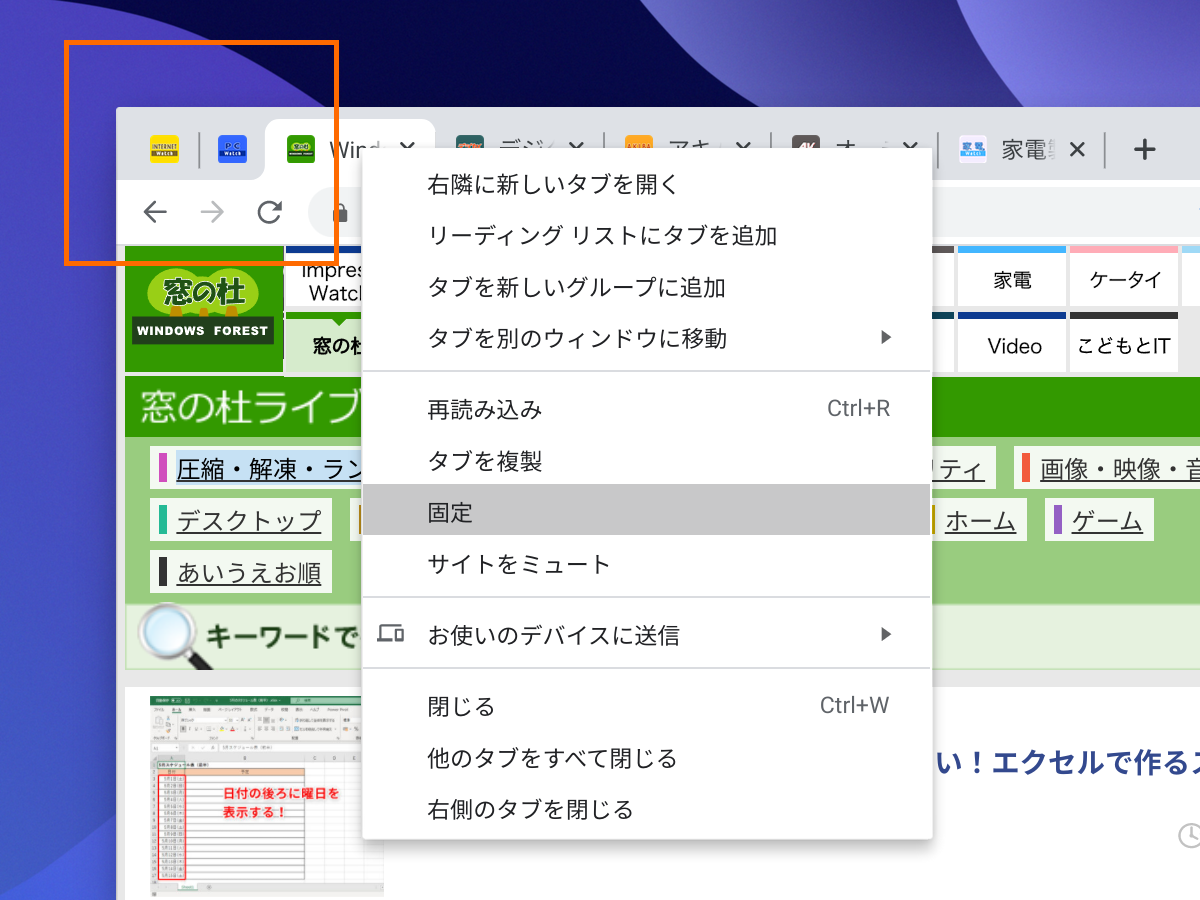Click the 家電Watch tab favicon

972,148
